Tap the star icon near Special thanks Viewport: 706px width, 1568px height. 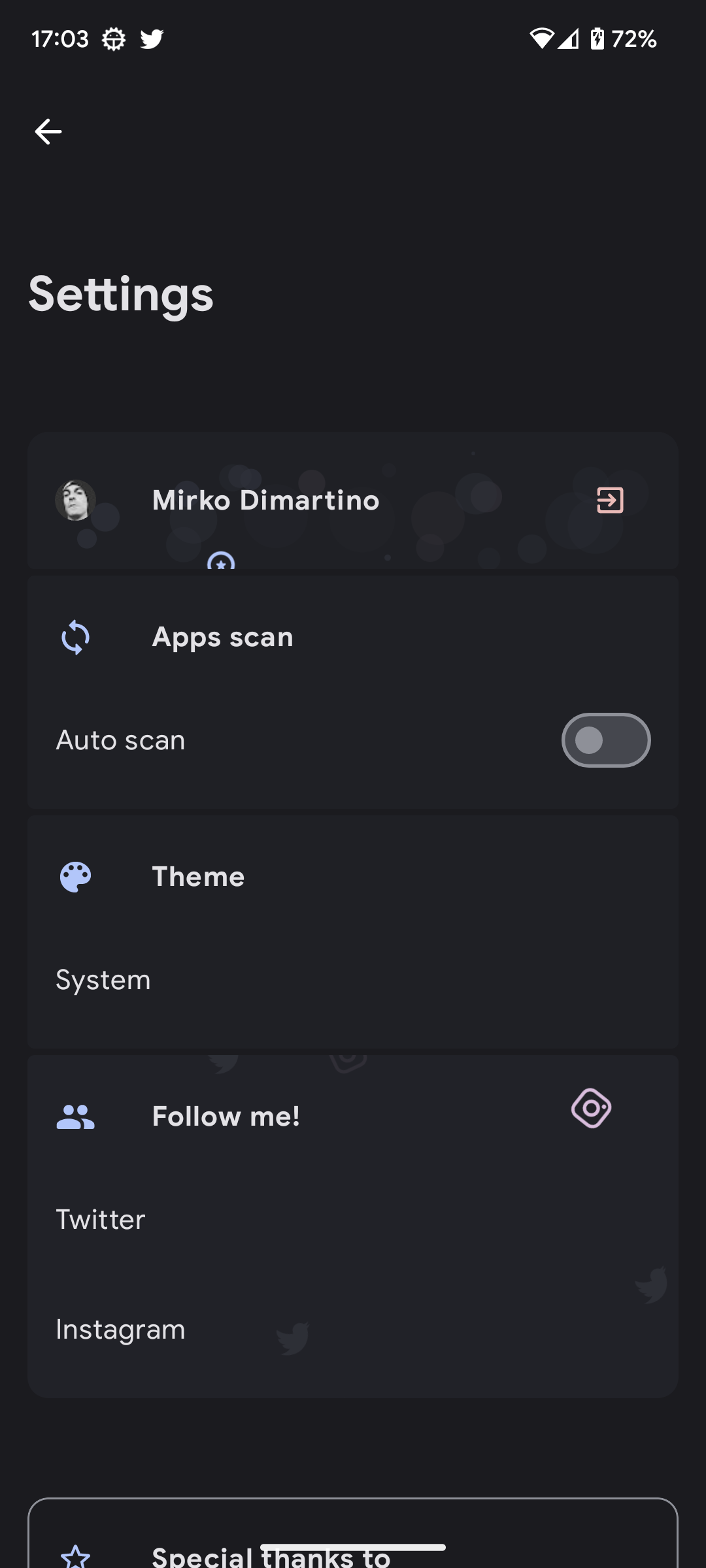(x=76, y=1556)
